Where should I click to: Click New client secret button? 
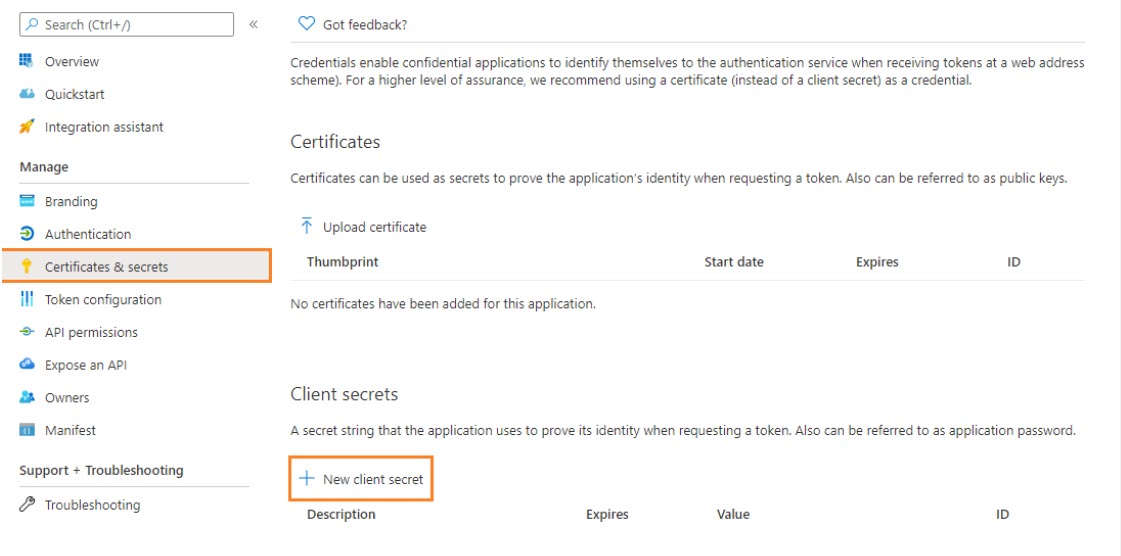tap(362, 479)
